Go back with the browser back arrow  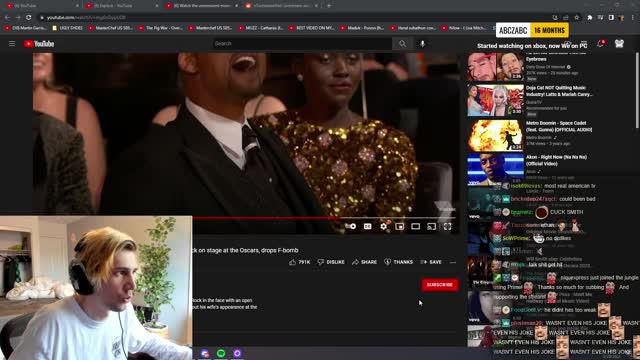click(7, 18)
